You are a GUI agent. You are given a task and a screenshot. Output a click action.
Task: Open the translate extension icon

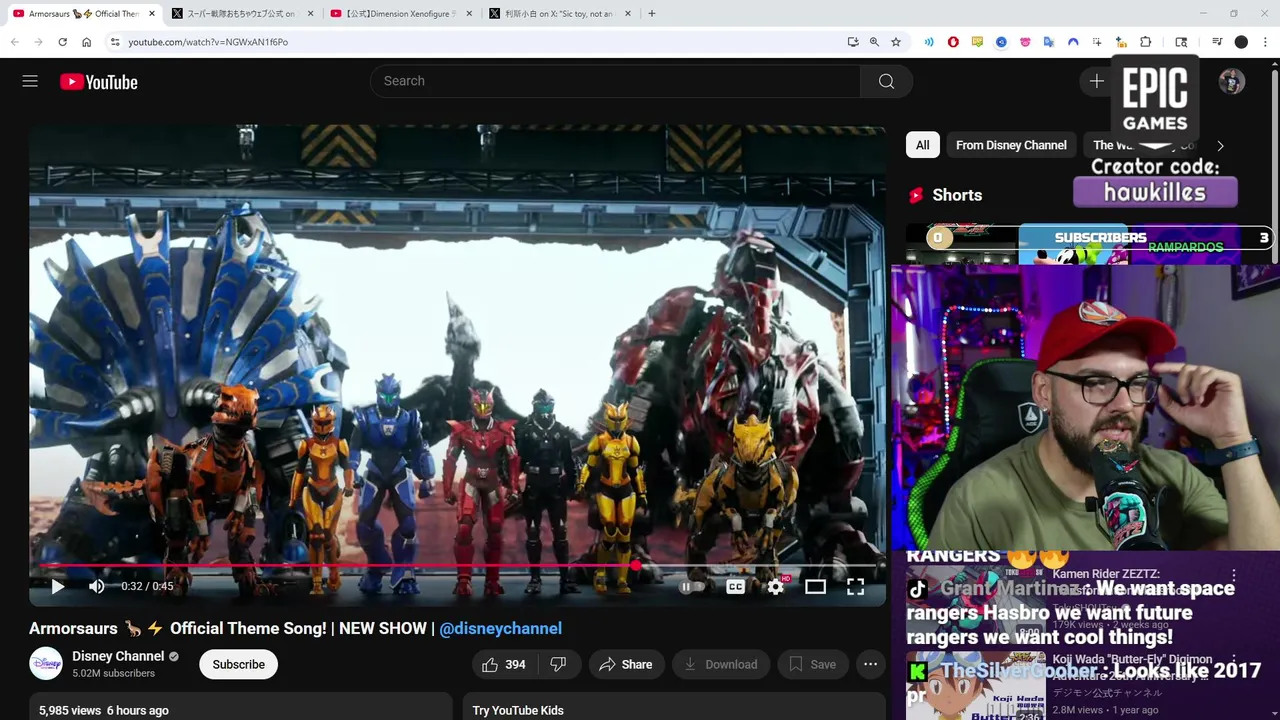click(1049, 42)
